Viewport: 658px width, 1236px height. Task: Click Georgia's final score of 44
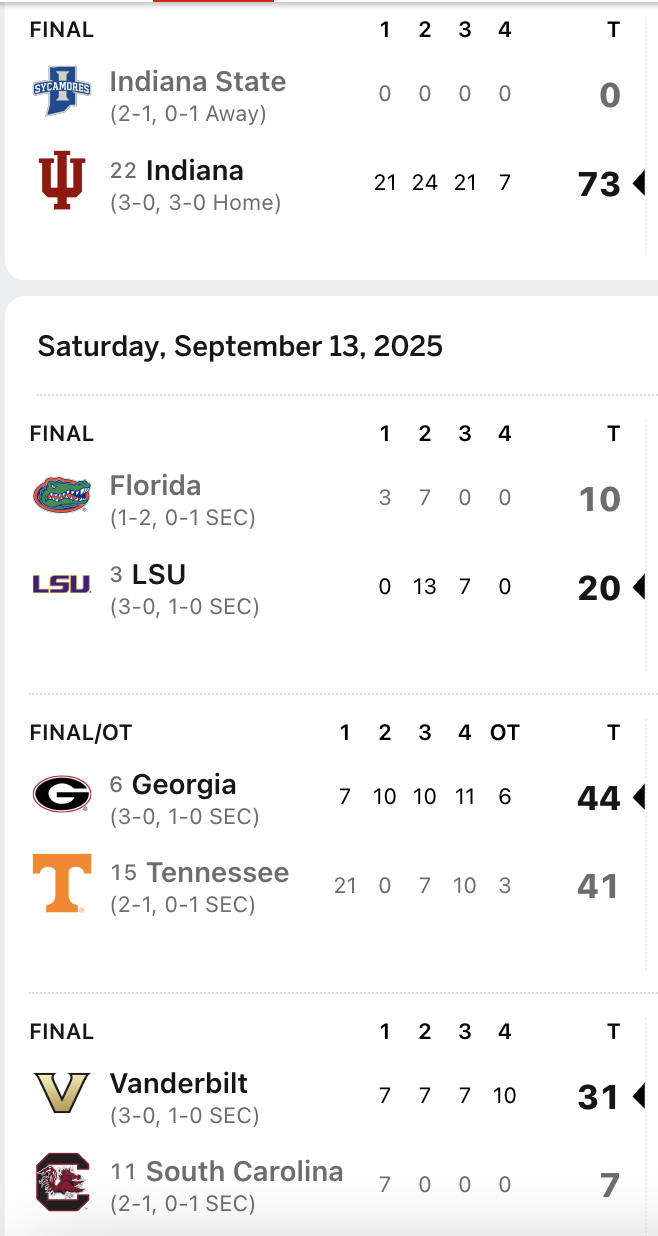click(x=599, y=798)
